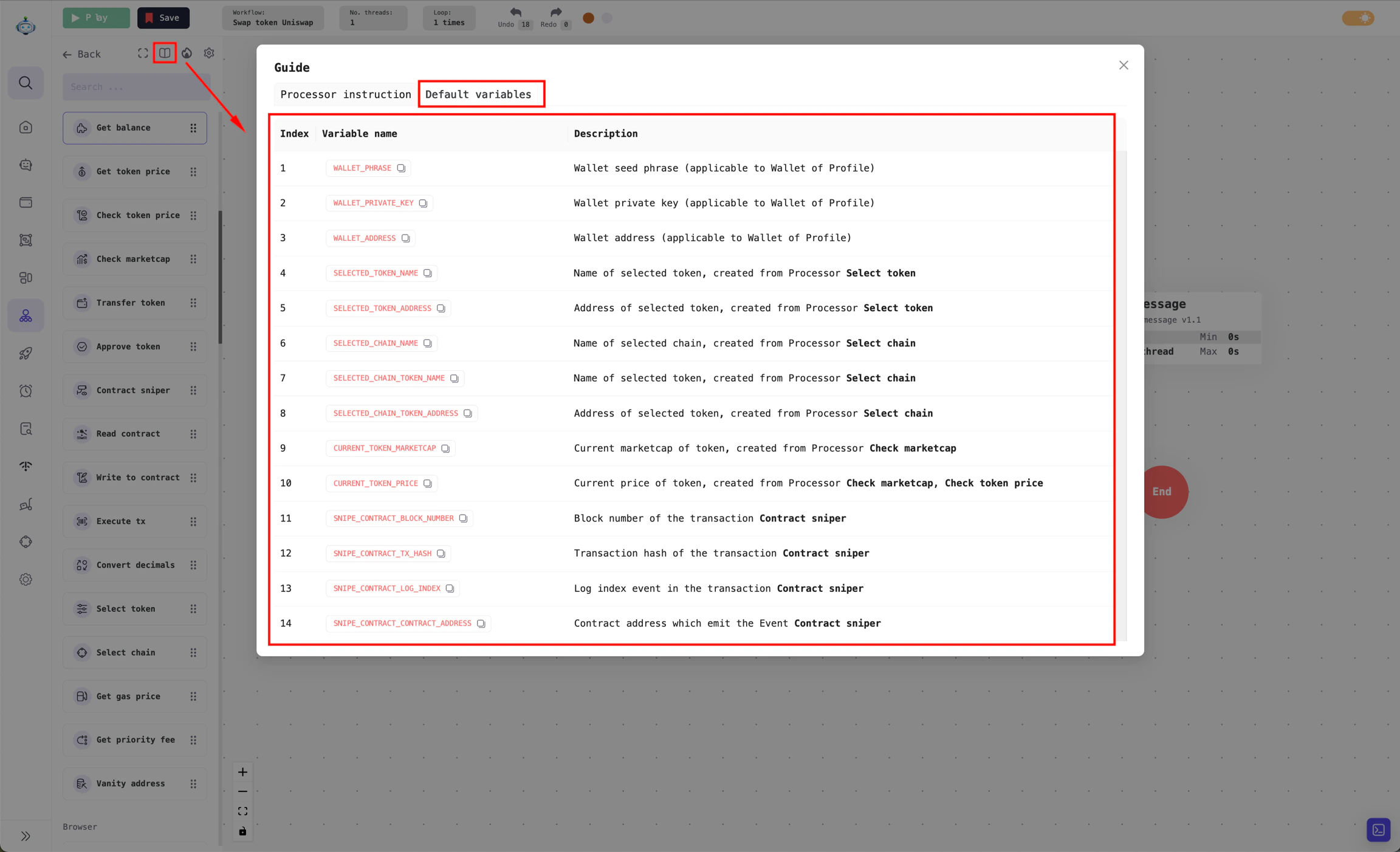The image size is (1400, 852).
Task: Open the rocket (launch) icon in sidebar
Action: click(x=26, y=353)
